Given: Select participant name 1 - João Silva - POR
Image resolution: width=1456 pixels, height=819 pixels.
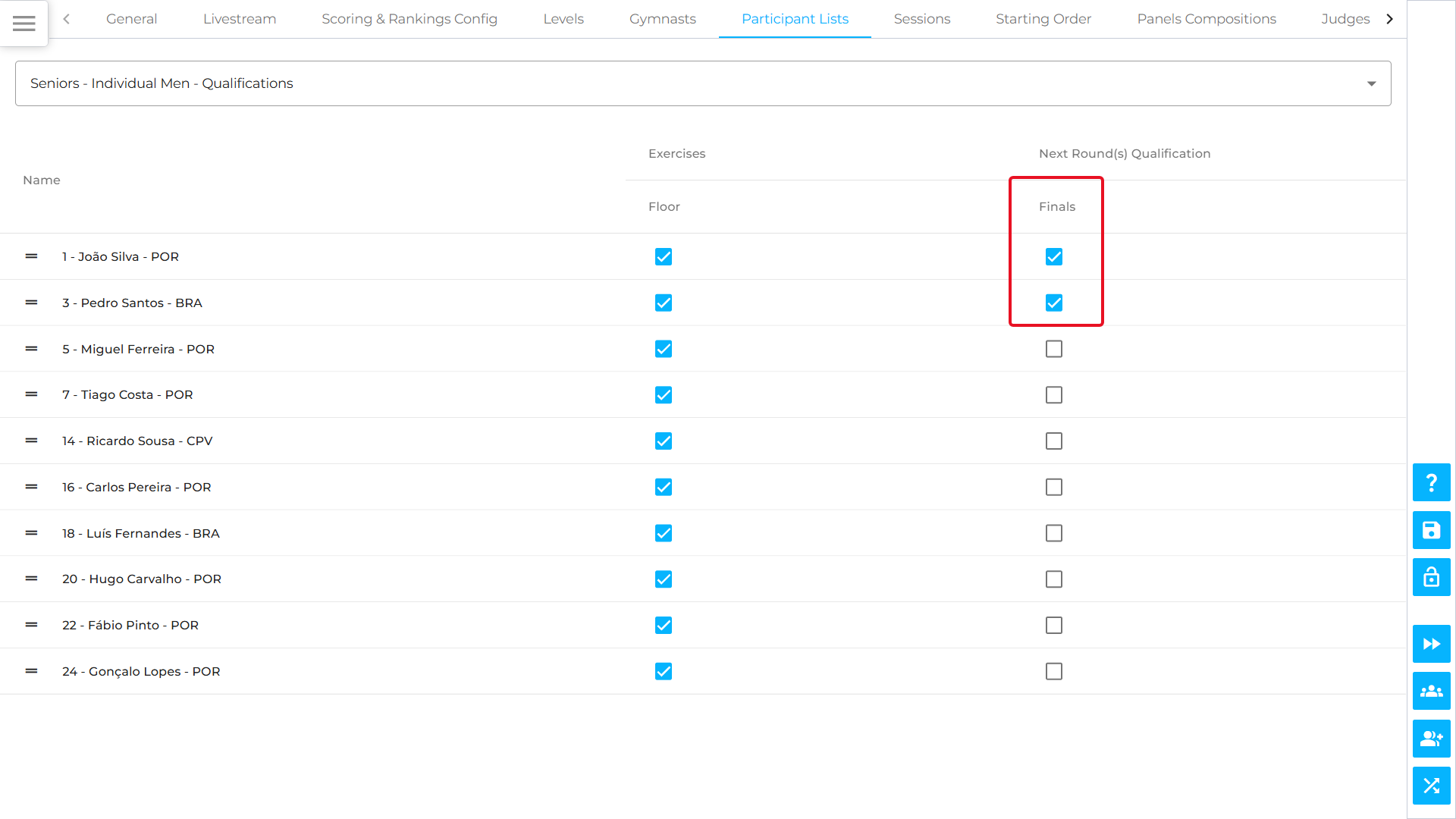Looking at the screenshot, I should click(121, 256).
